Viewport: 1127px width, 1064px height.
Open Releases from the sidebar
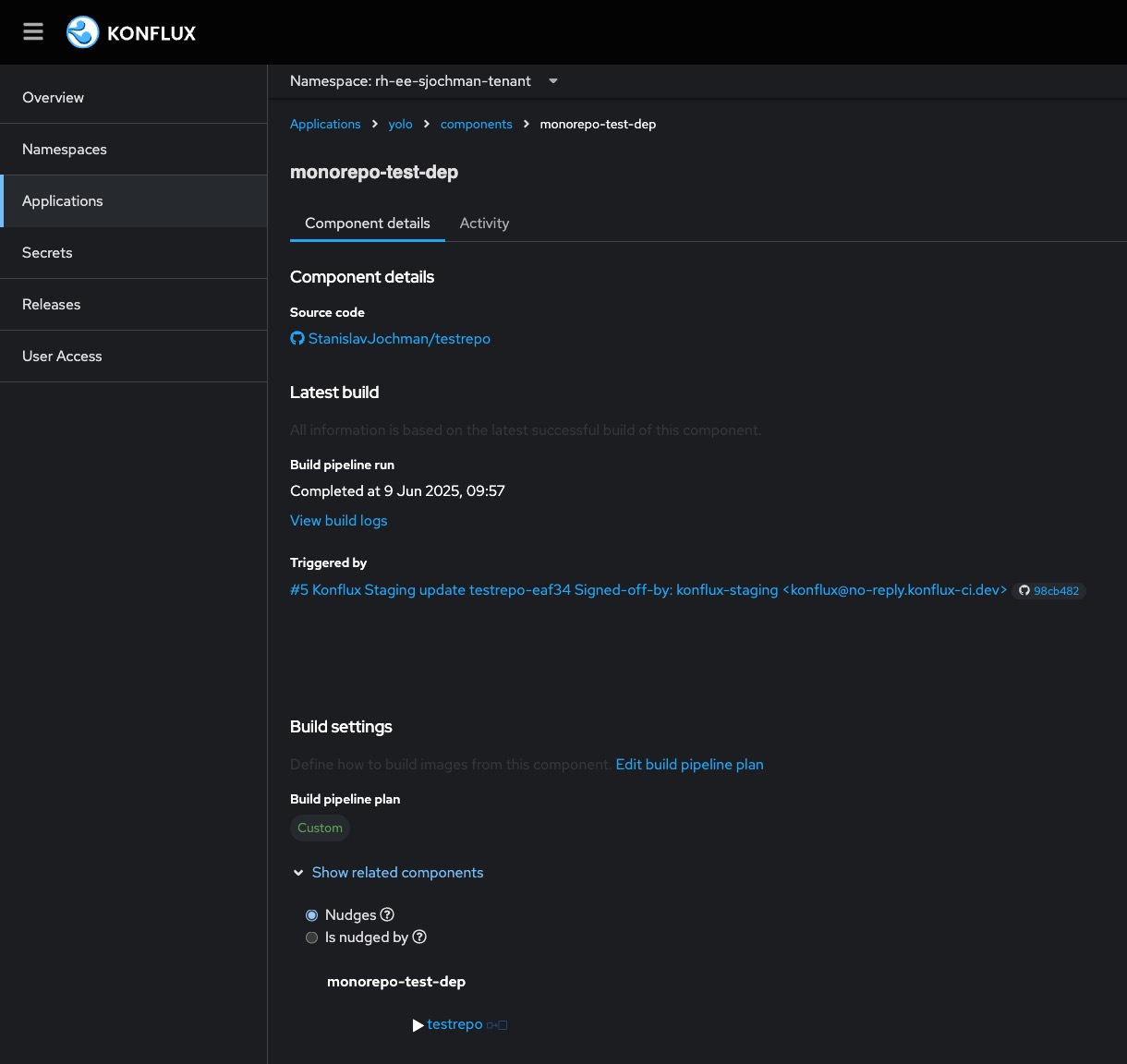tap(52, 305)
